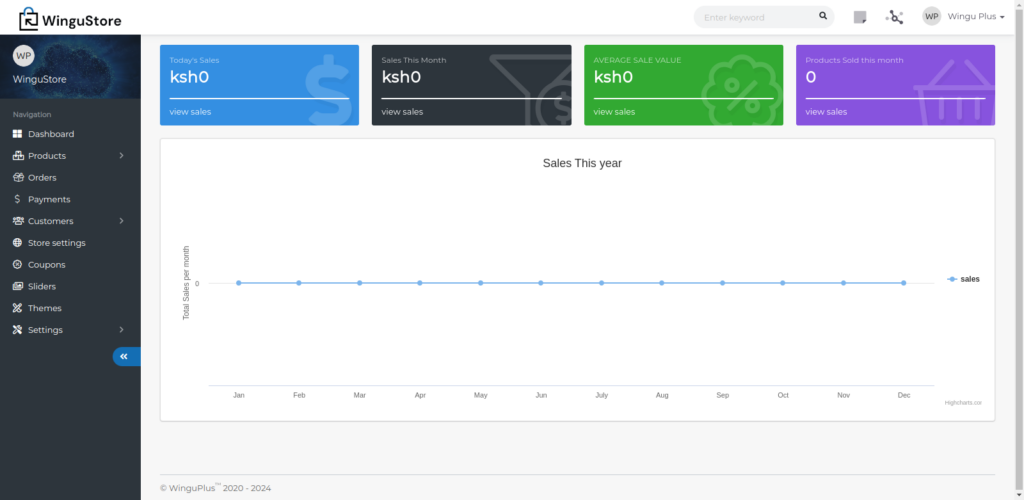The width and height of the screenshot is (1024, 500).
Task: Click the Store settings globe icon
Action: pyautogui.click(x=18, y=243)
